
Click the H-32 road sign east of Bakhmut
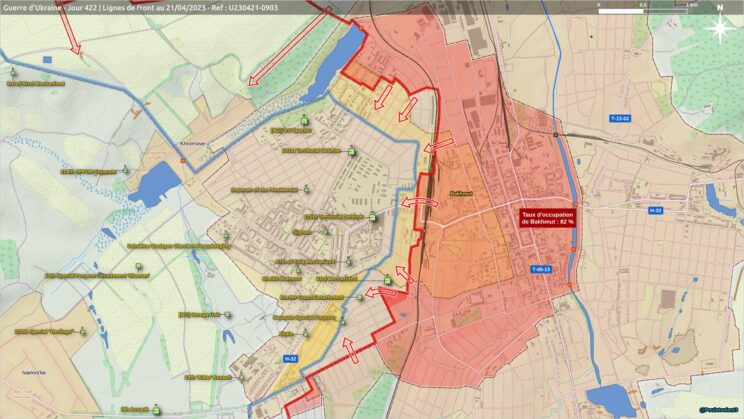[656, 211]
